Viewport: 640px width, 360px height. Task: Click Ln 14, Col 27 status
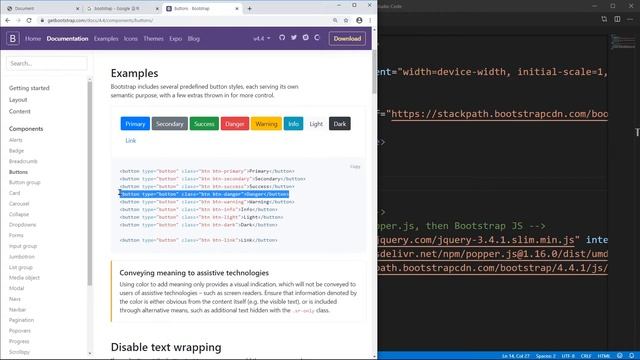(516, 356)
